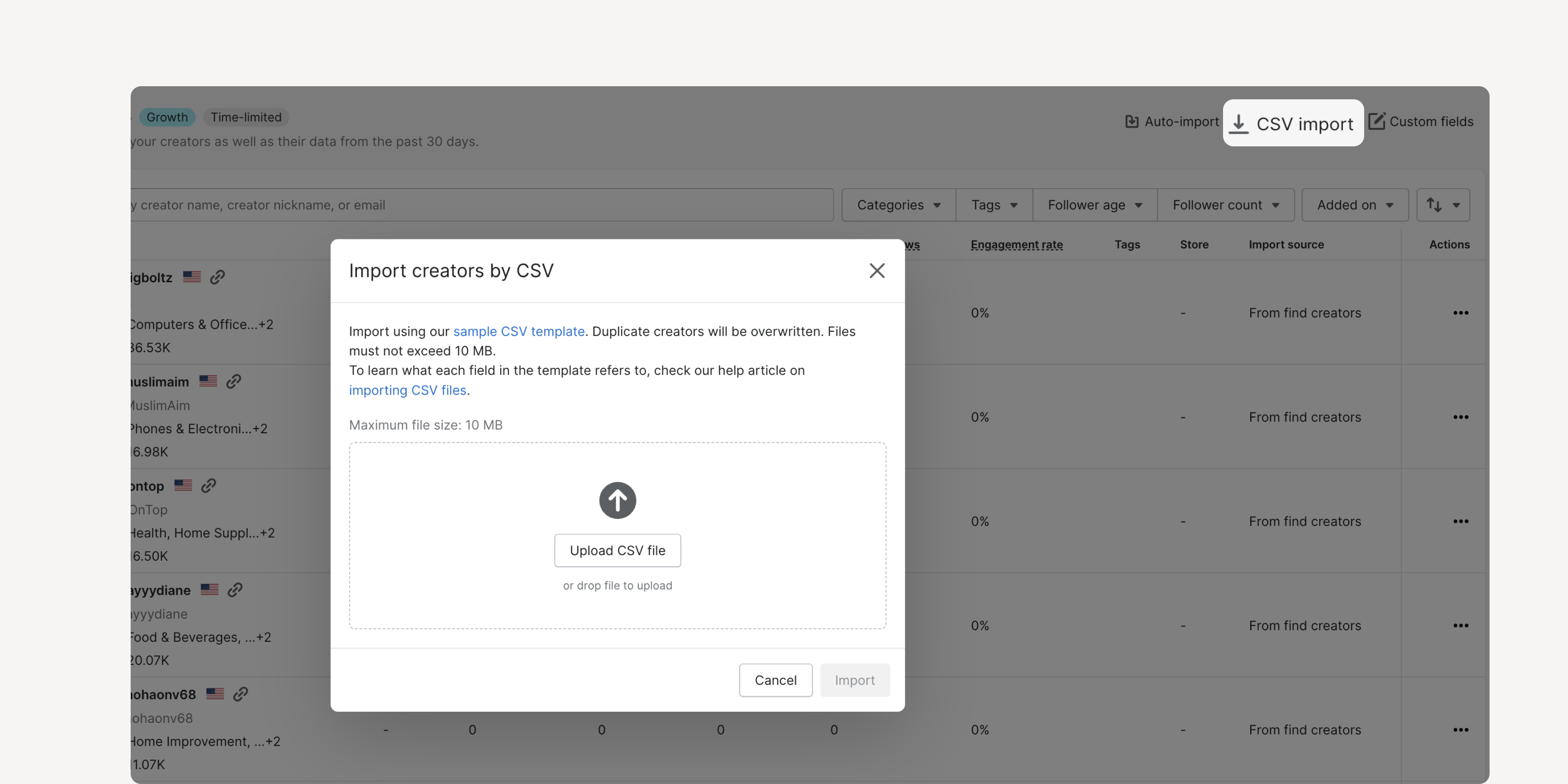The height and width of the screenshot is (784, 1568).
Task: Open Auto-import option
Action: coord(1172,122)
